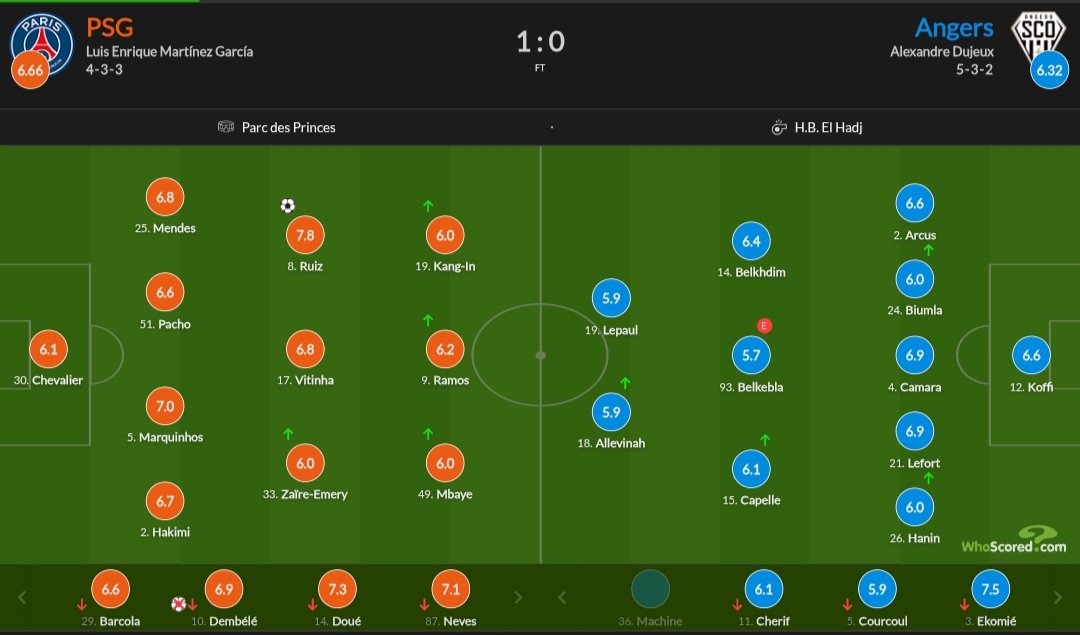The width and height of the screenshot is (1080, 635).
Task: Select Vitinha's 6.8 rating bubble
Action: click(306, 350)
